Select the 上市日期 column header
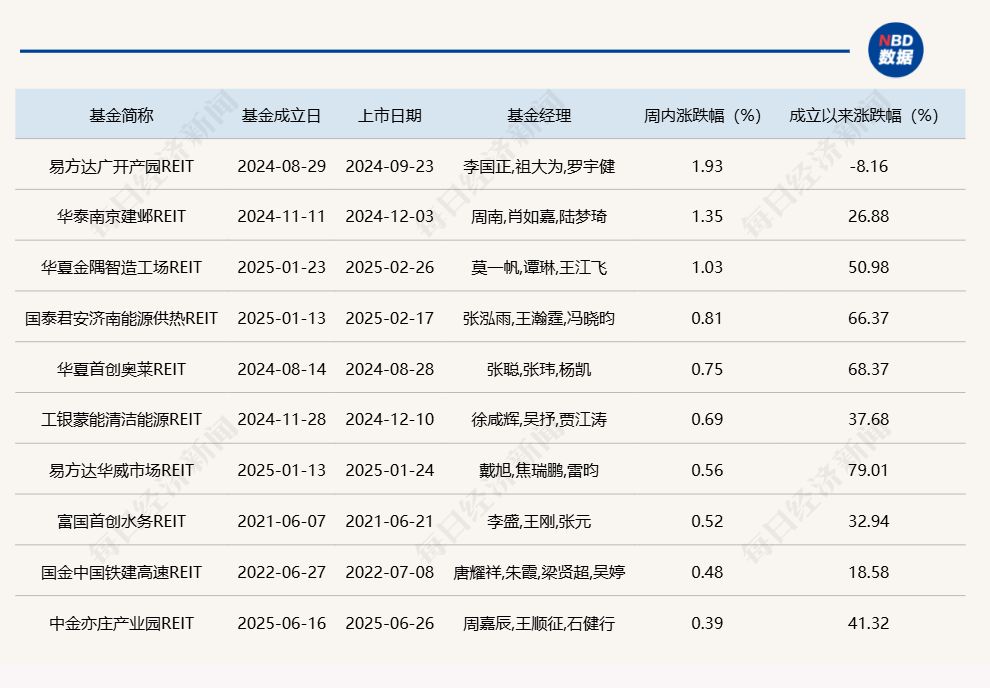 point(390,115)
